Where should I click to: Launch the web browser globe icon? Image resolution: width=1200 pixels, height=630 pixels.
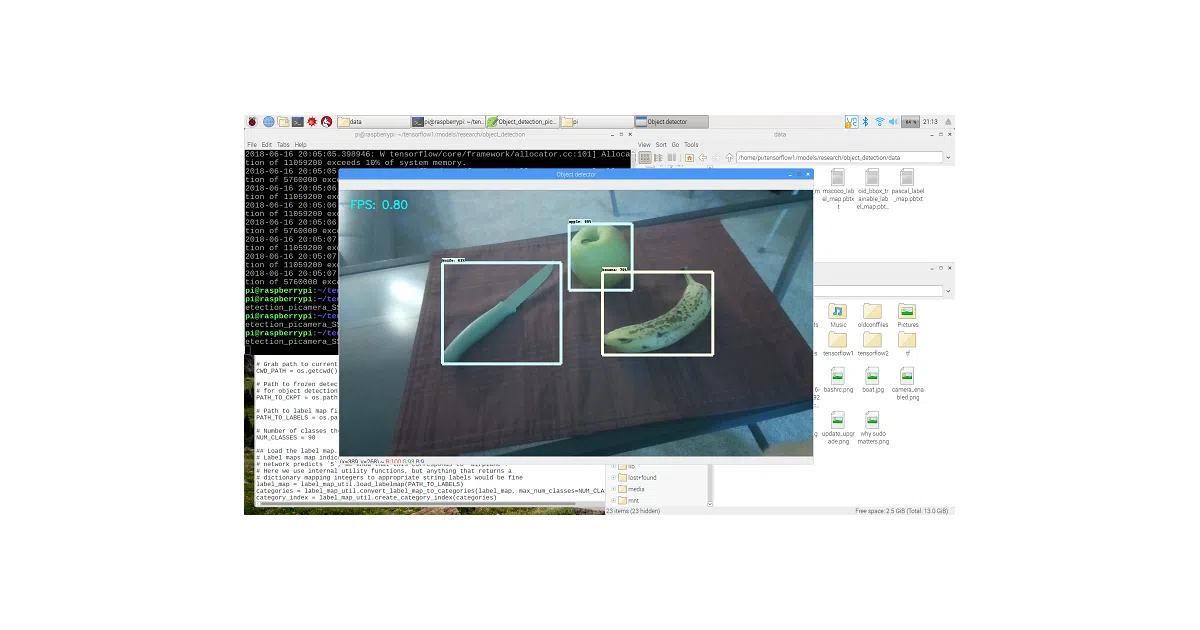click(268, 122)
